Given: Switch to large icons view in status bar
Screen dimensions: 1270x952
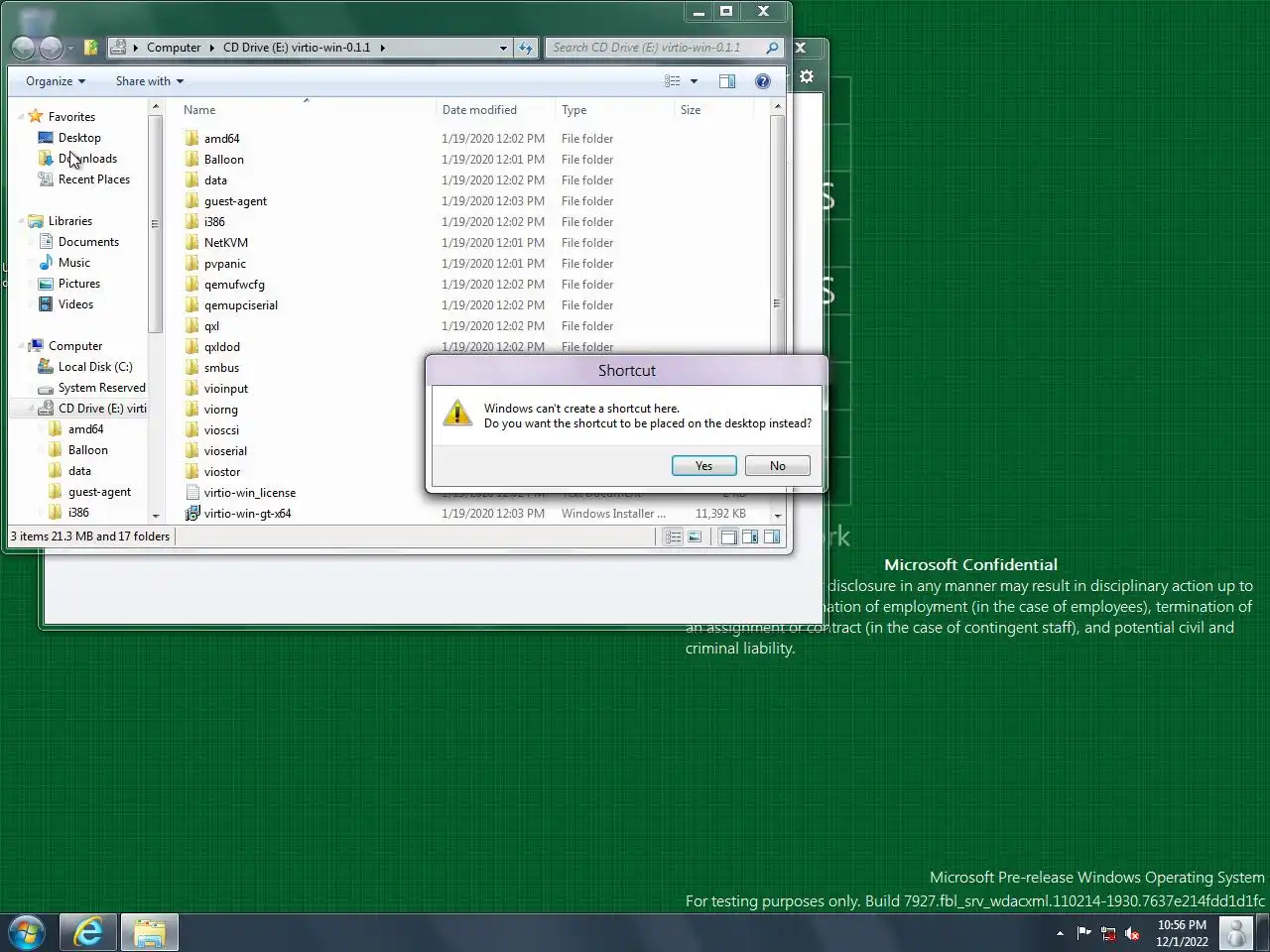Looking at the screenshot, I should click(695, 536).
